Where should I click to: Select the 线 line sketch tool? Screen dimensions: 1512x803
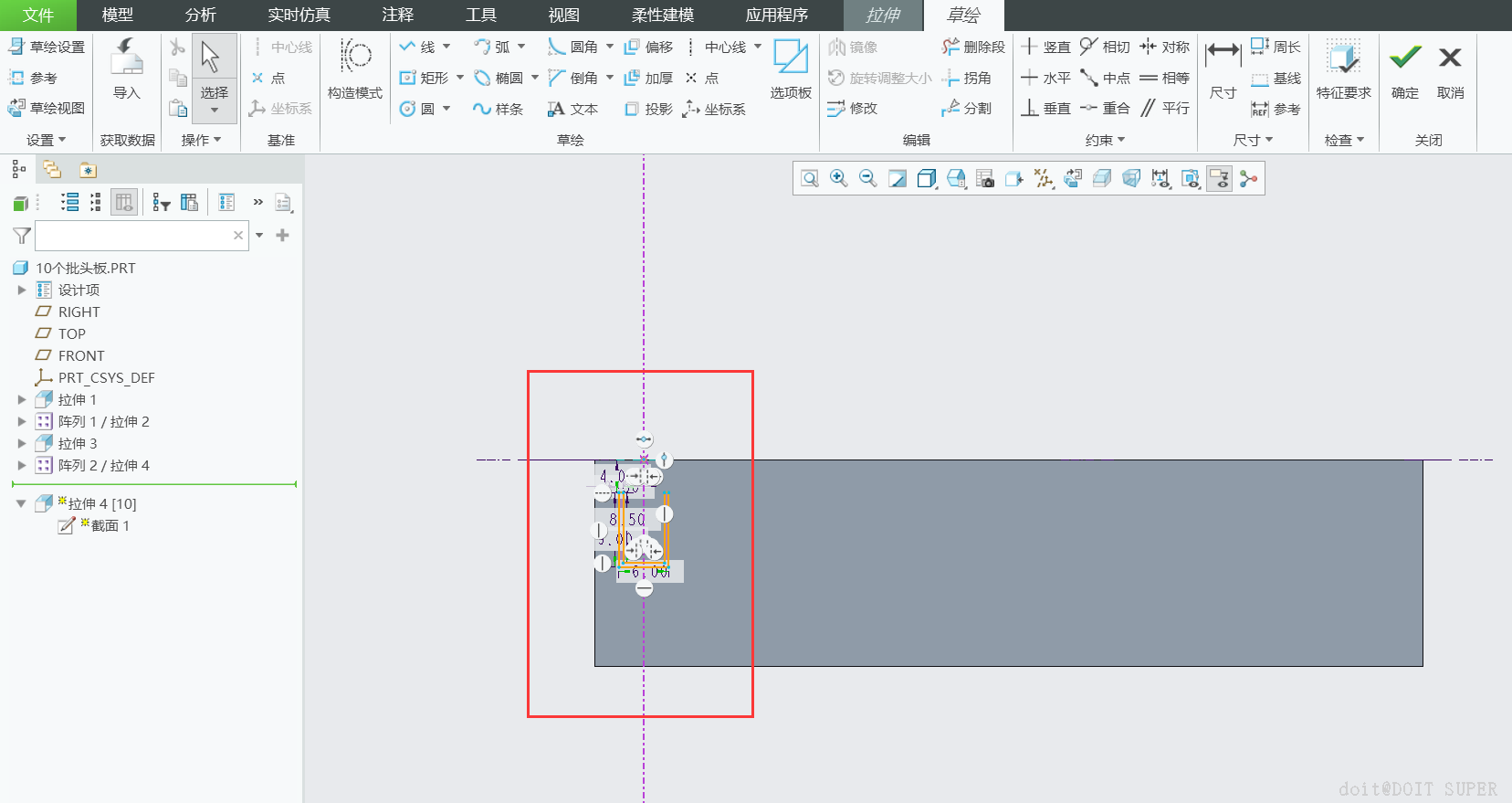(418, 47)
